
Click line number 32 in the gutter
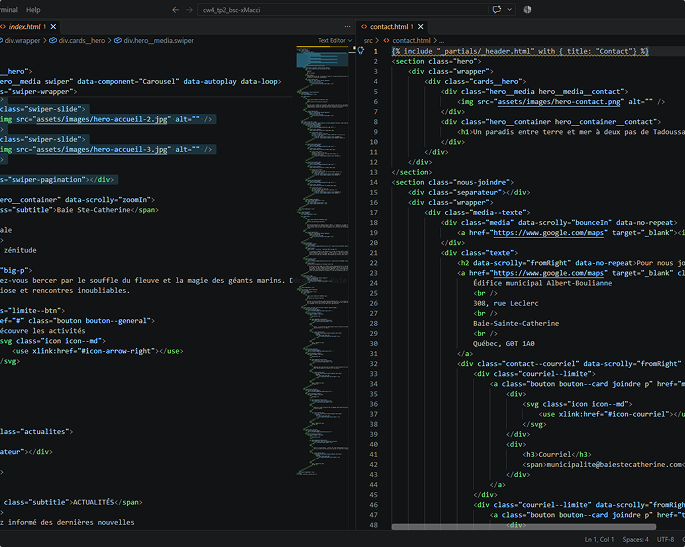[x=374, y=364]
